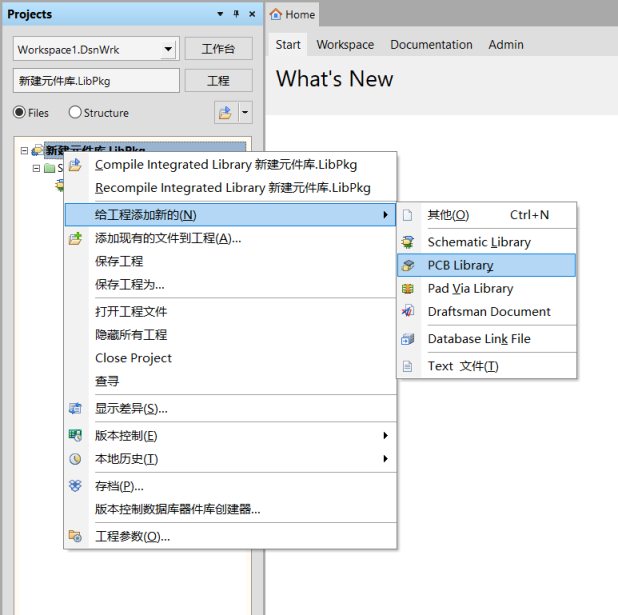
Task: Click the 存档 archive icon
Action: pos(75,486)
